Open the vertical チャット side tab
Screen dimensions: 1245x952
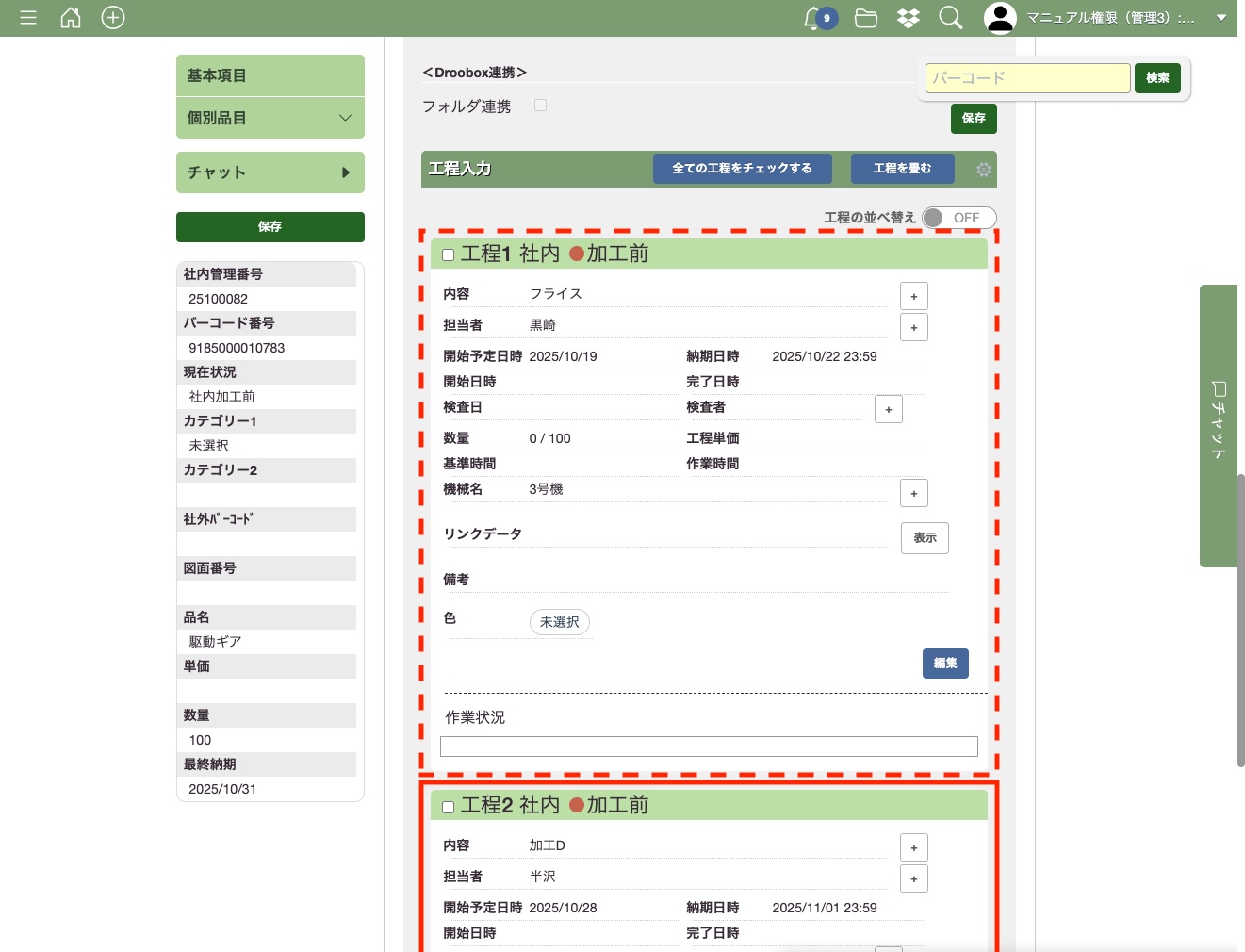1218,425
